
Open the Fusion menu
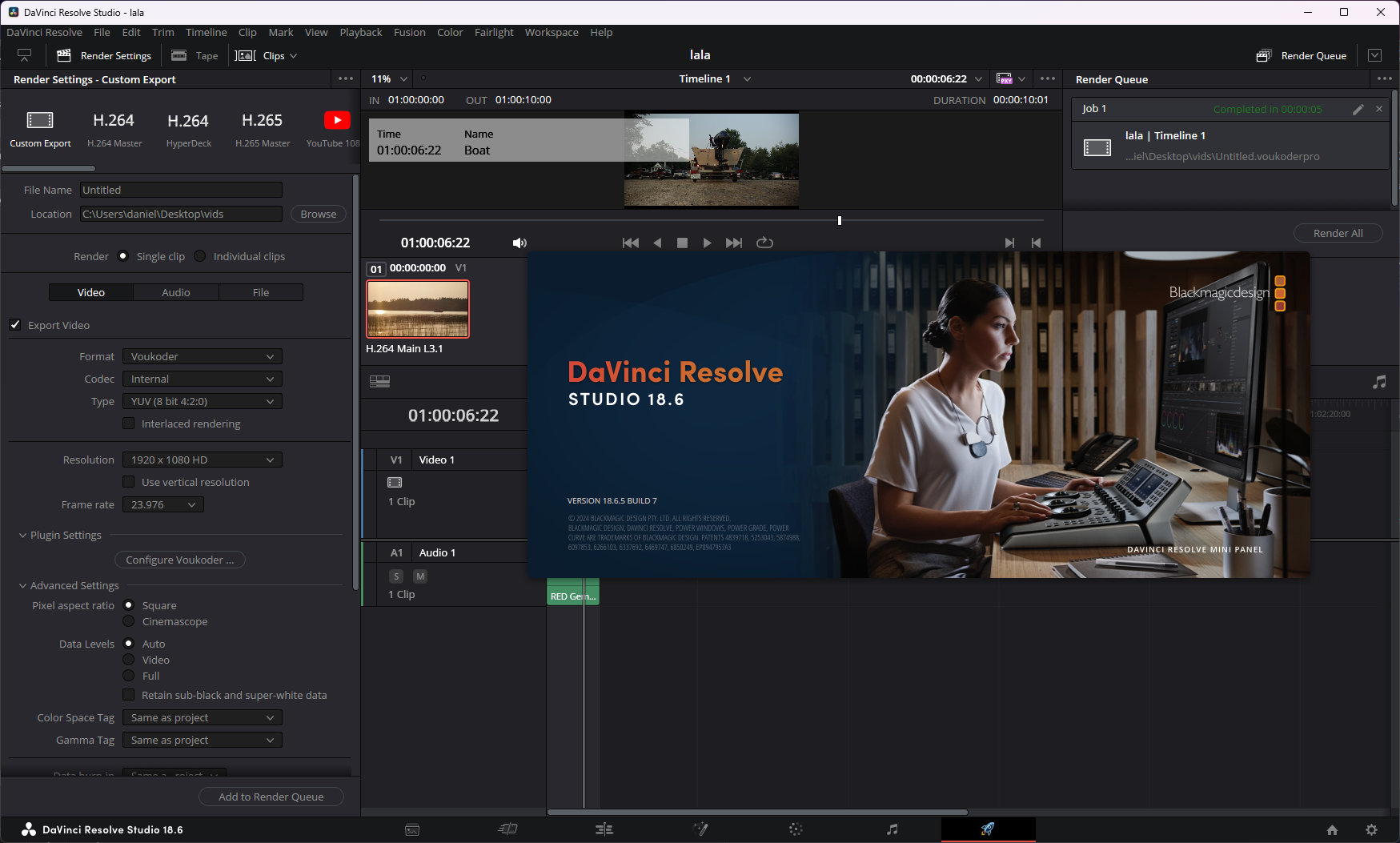click(409, 33)
